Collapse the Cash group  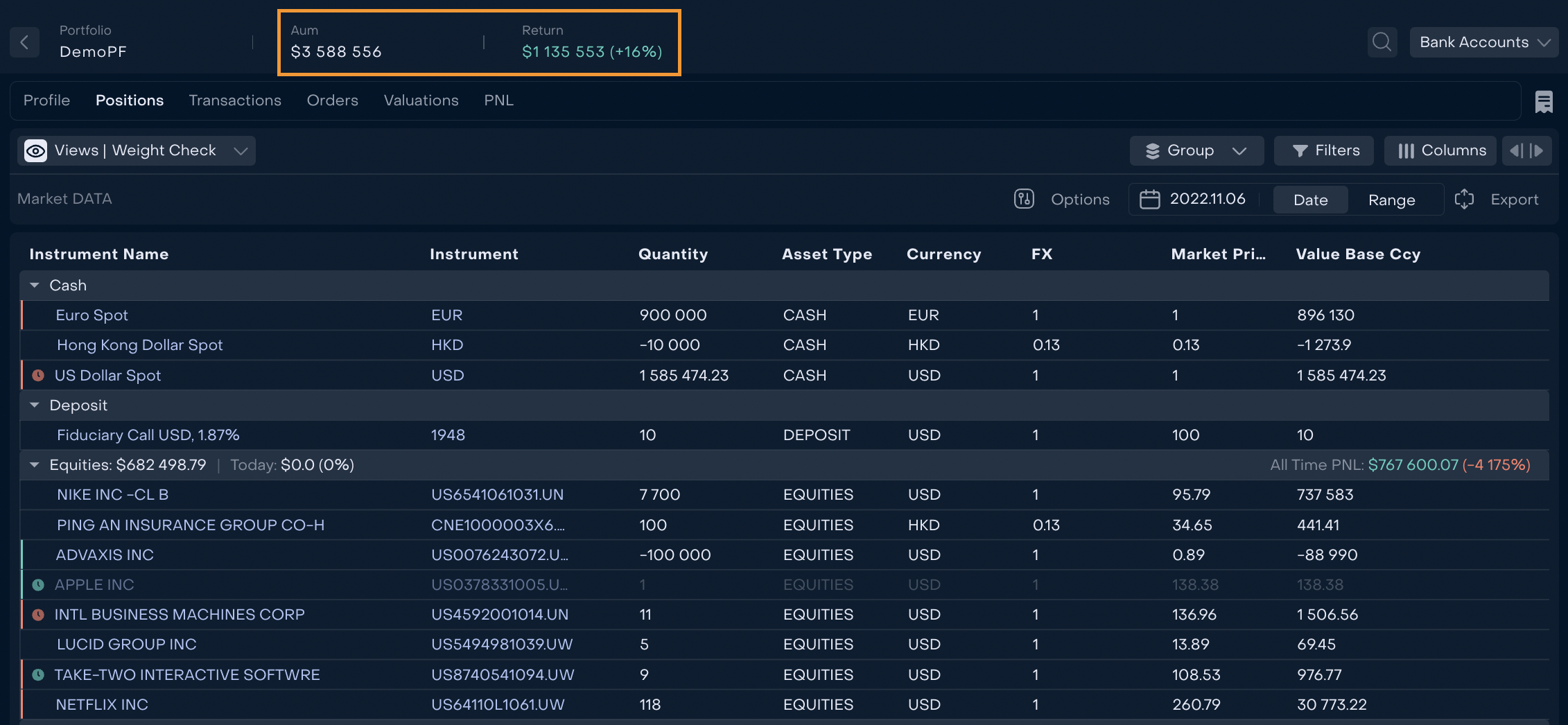click(x=35, y=286)
